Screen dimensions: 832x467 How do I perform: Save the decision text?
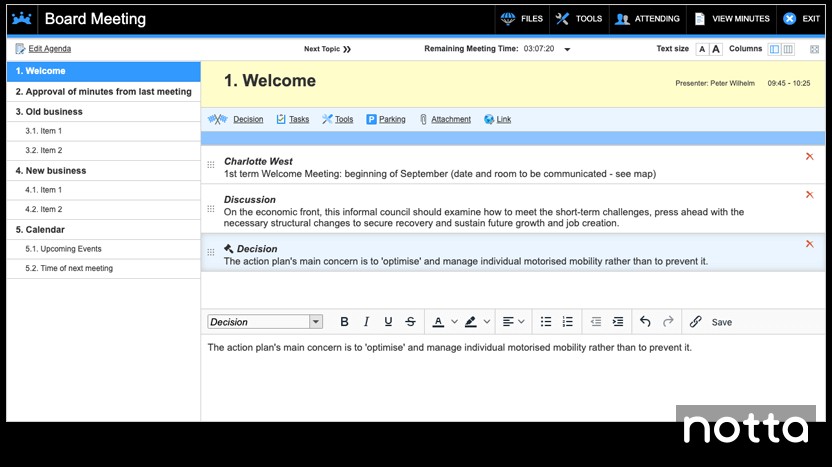pos(721,322)
